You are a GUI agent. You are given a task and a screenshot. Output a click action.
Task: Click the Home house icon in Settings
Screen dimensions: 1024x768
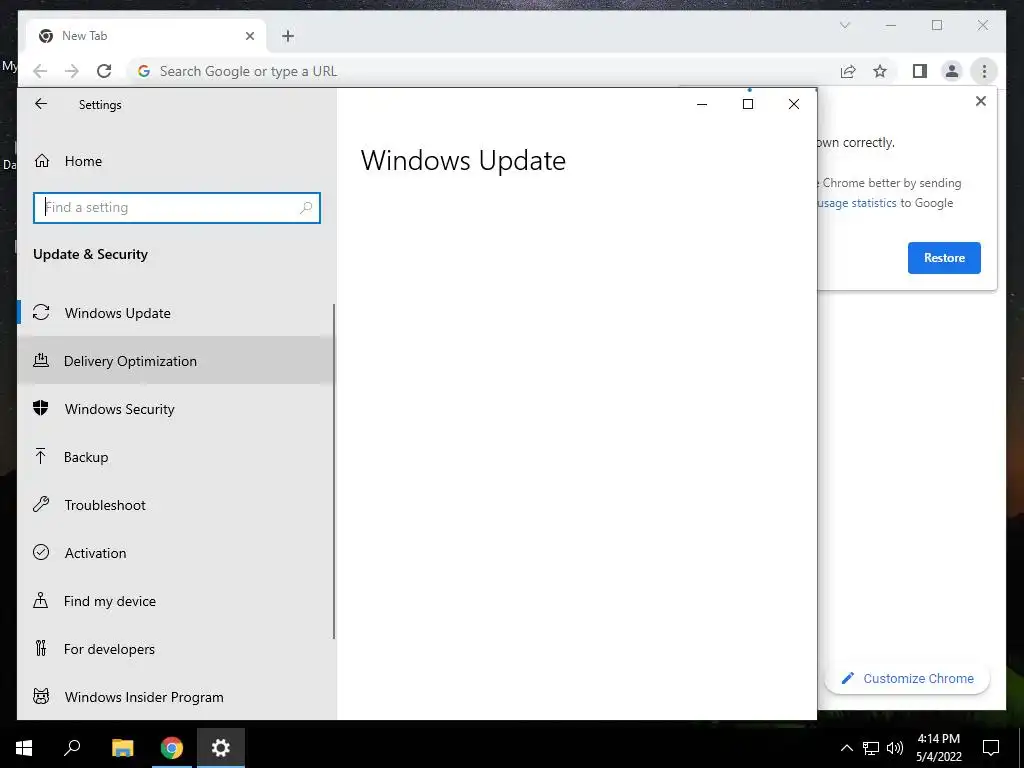pyautogui.click(x=42, y=161)
